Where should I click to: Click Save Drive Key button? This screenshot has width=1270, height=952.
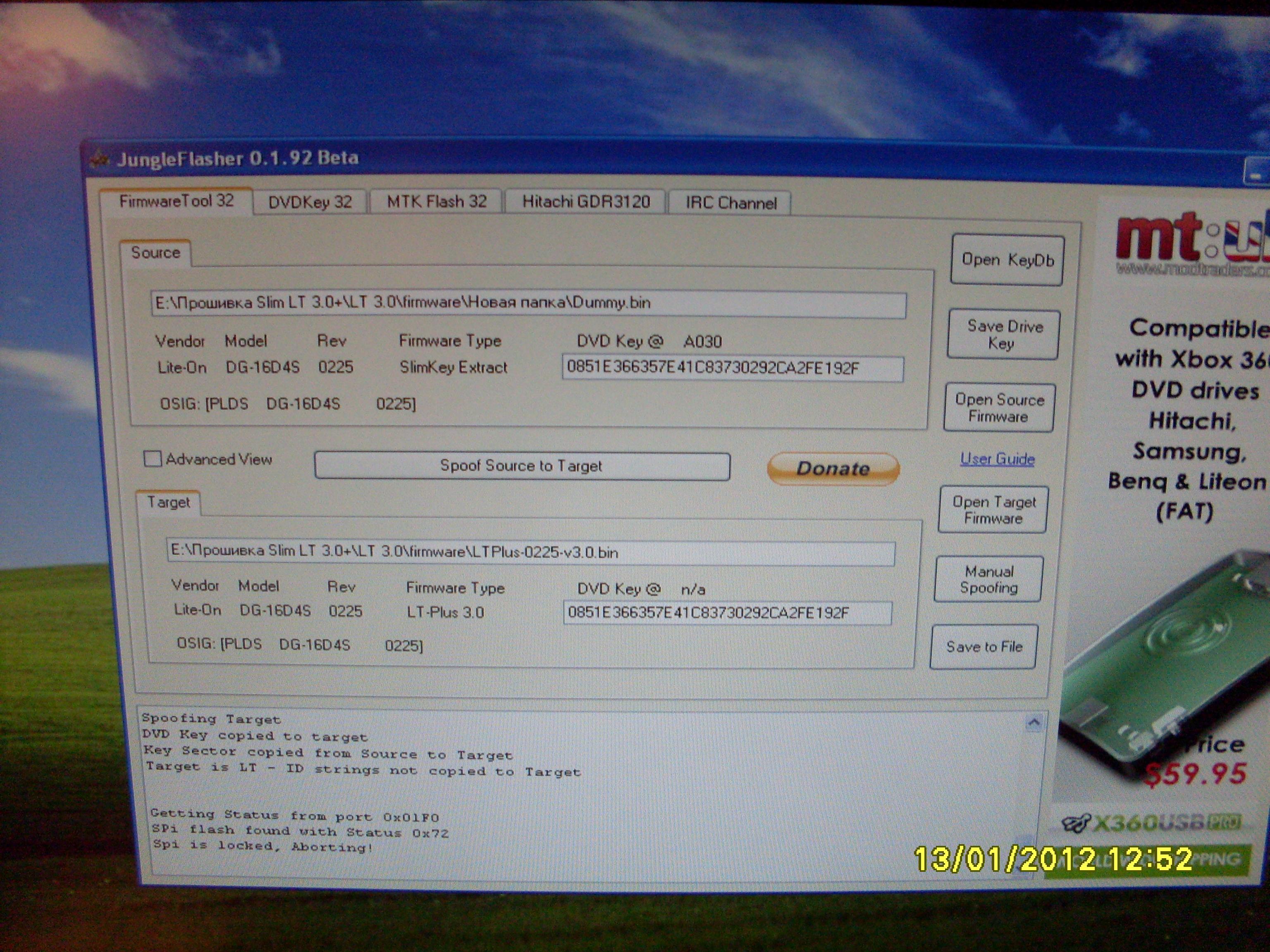coord(1004,335)
